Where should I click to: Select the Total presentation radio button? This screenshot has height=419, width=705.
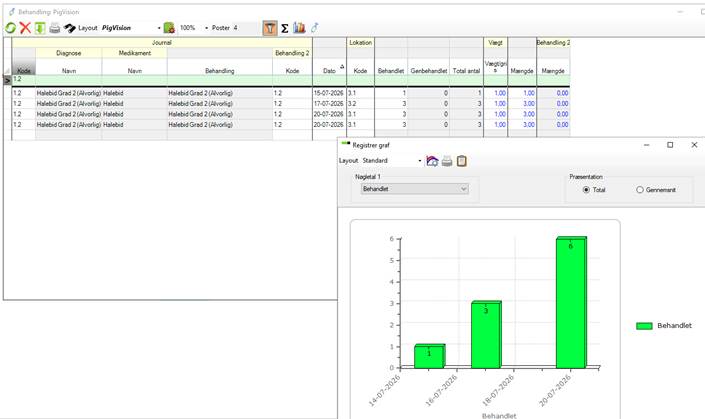click(586, 190)
